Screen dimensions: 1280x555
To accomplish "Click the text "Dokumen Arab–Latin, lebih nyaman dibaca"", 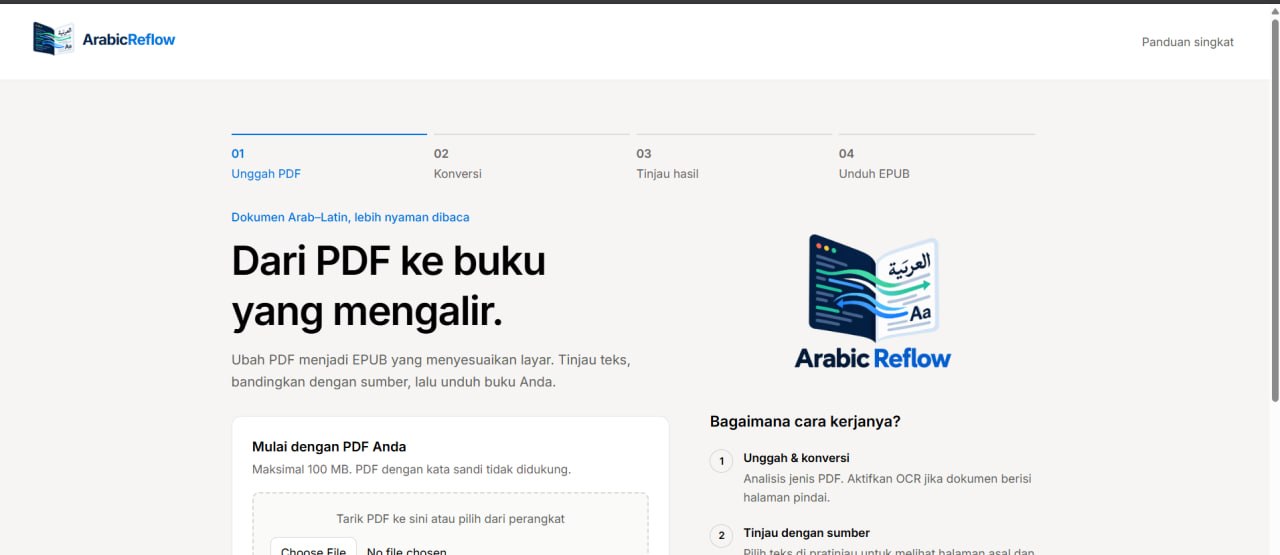I will [x=350, y=217].
